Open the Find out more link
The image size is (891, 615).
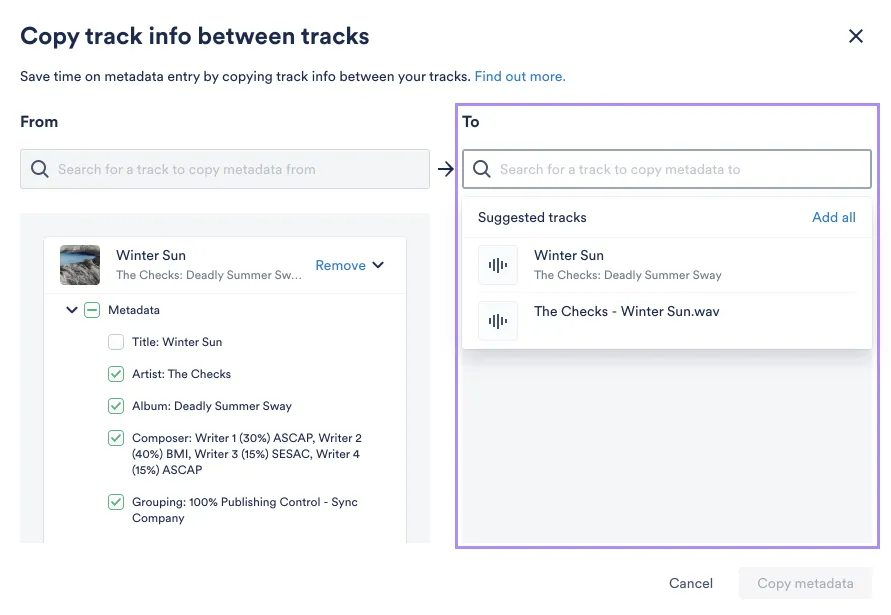point(520,76)
